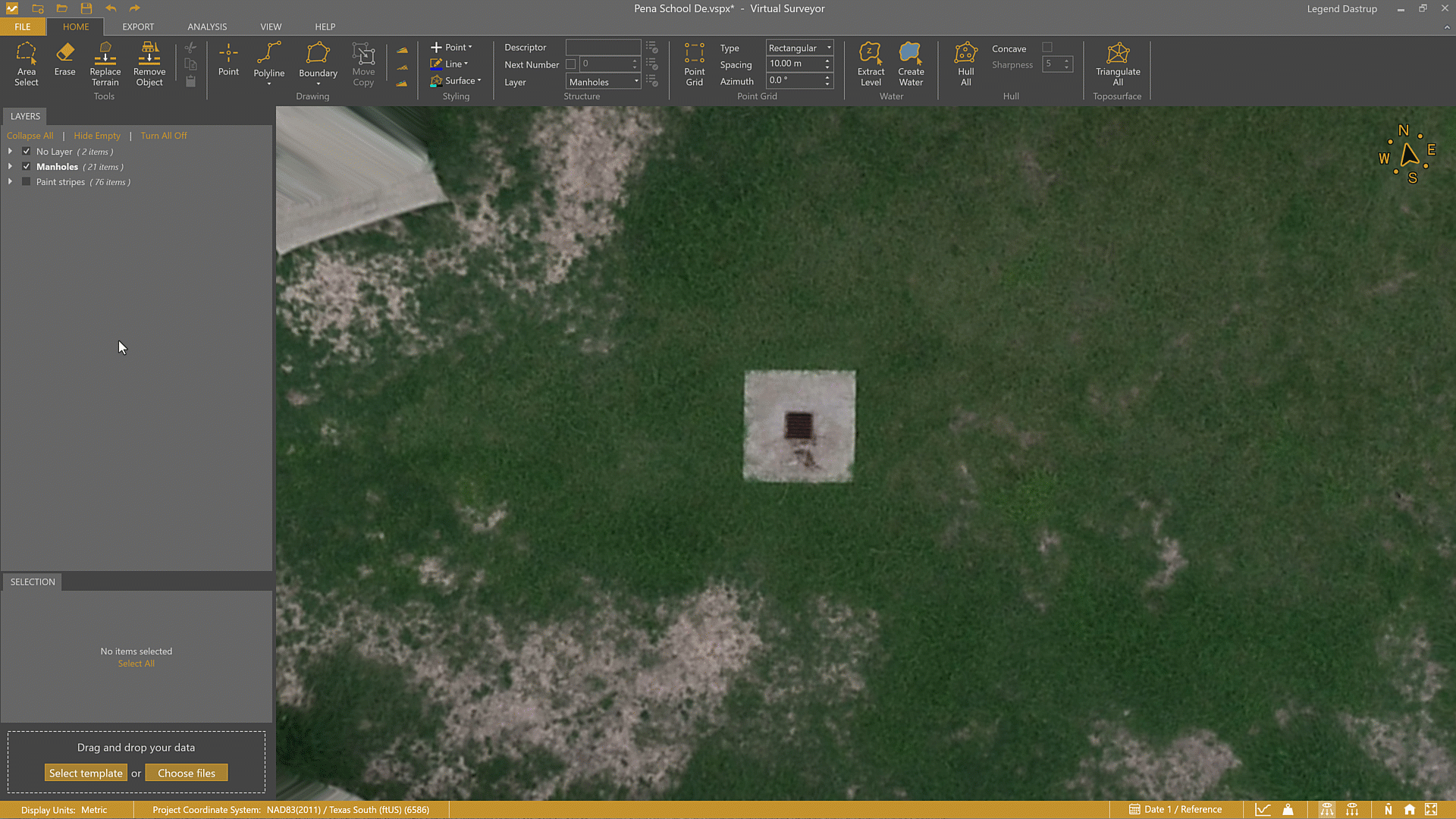Switch to the EXPORT ribbon tab

[x=138, y=27]
